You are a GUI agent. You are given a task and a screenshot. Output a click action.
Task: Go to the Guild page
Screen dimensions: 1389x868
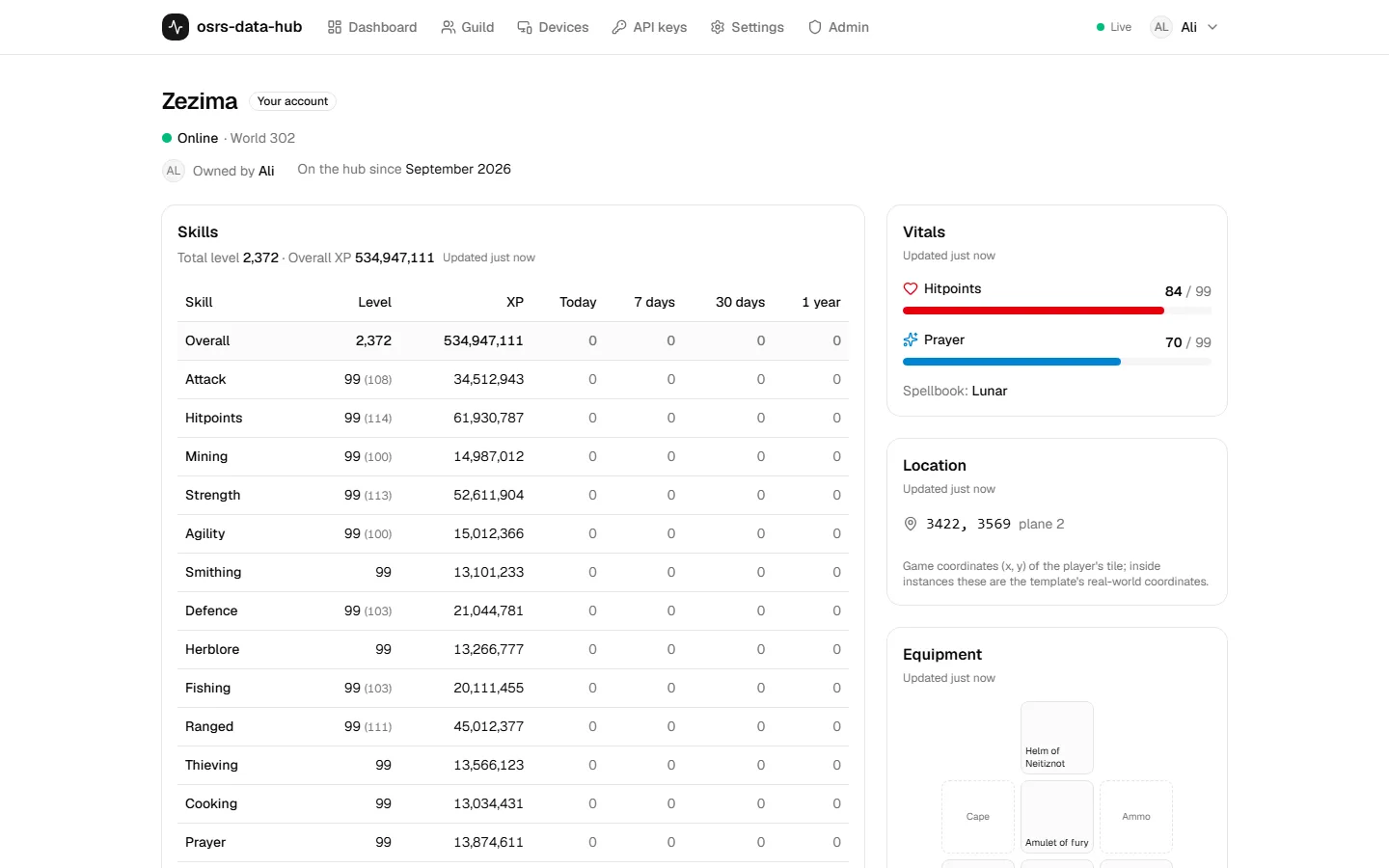coord(468,27)
